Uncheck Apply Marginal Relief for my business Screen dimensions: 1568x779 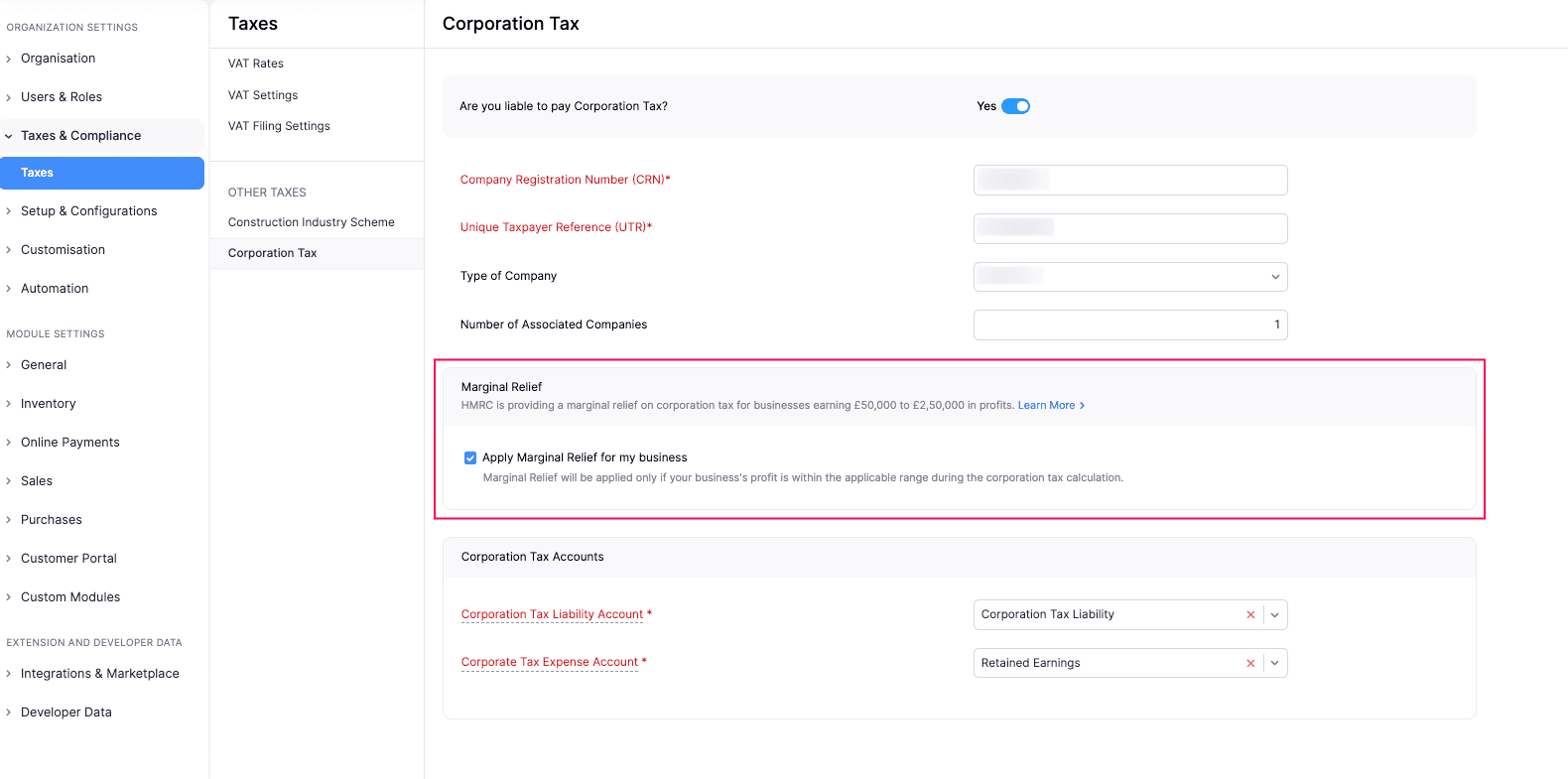[470, 457]
